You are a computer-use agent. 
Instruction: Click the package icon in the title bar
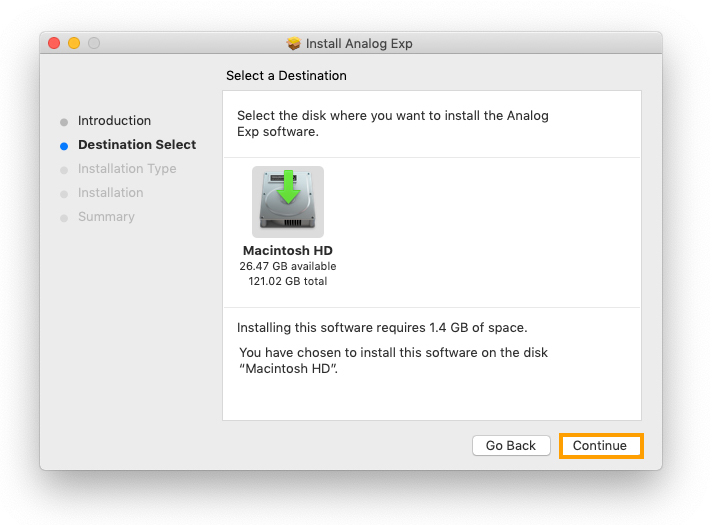point(293,44)
